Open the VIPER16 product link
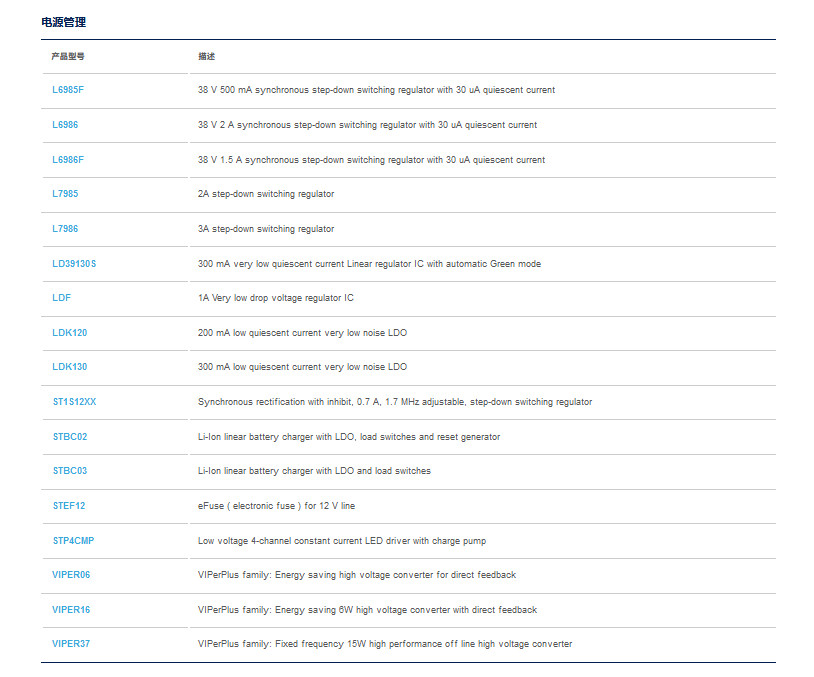Image resolution: width=814 pixels, height=677 pixels. coord(71,610)
